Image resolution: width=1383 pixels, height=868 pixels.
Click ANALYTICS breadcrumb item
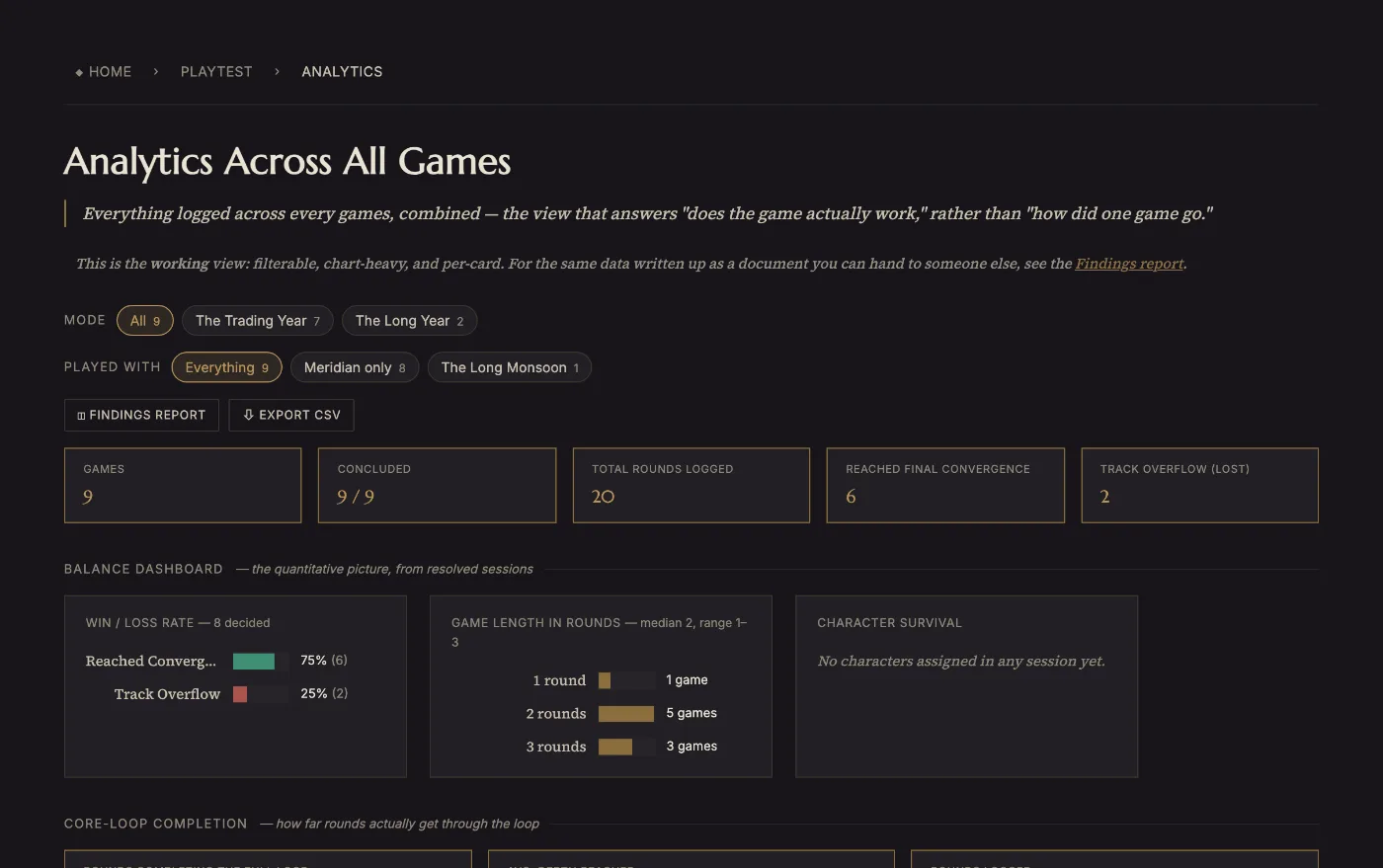tap(342, 72)
